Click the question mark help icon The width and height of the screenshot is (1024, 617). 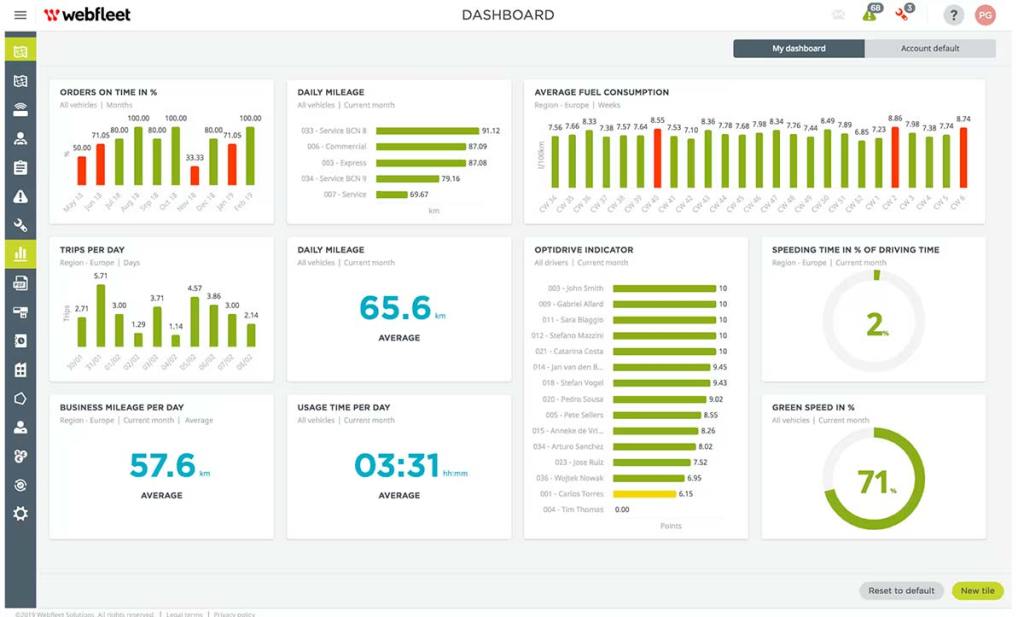(x=953, y=15)
